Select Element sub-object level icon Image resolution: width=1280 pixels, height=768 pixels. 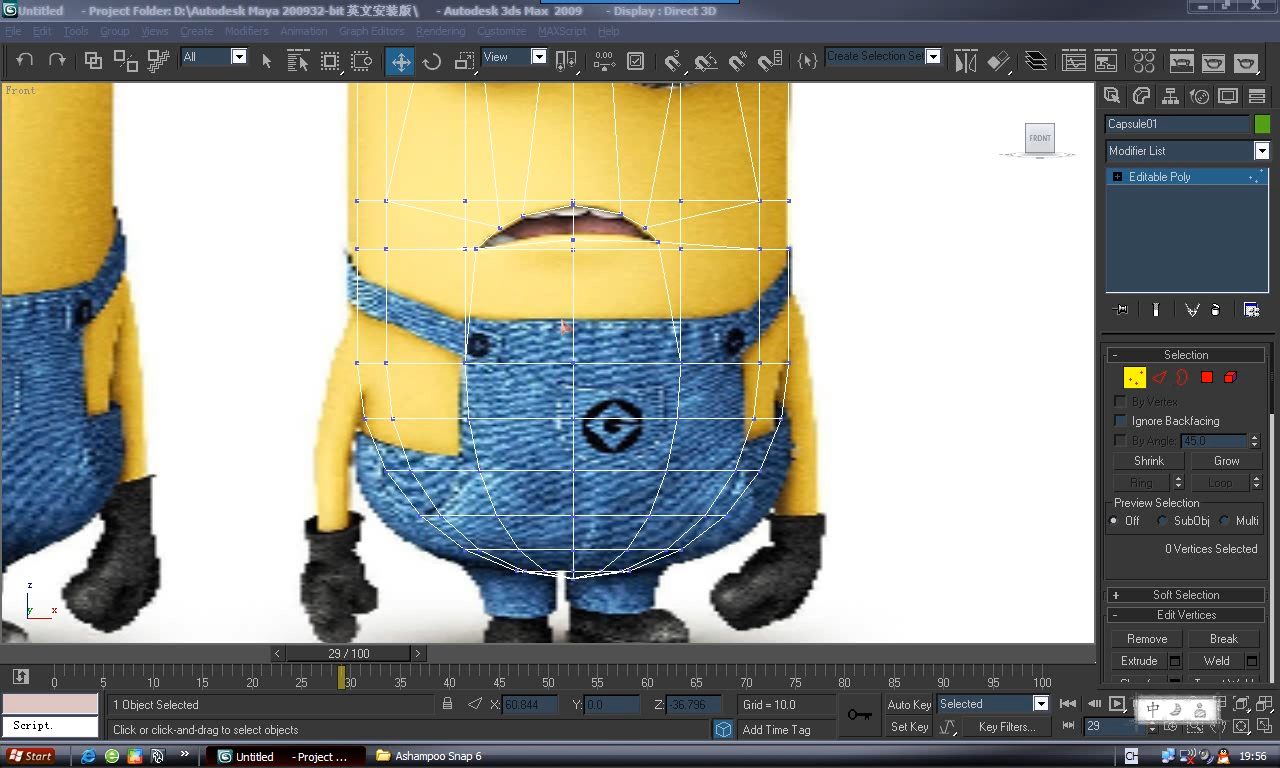click(x=1231, y=377)
